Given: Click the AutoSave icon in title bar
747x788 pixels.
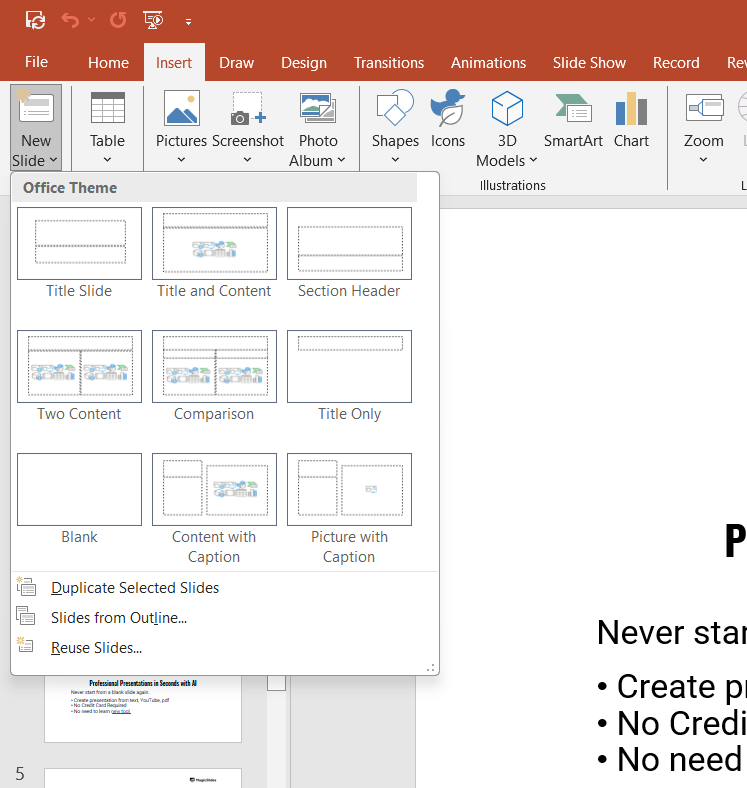Looking at the screenshot, I should coord(35,20).
